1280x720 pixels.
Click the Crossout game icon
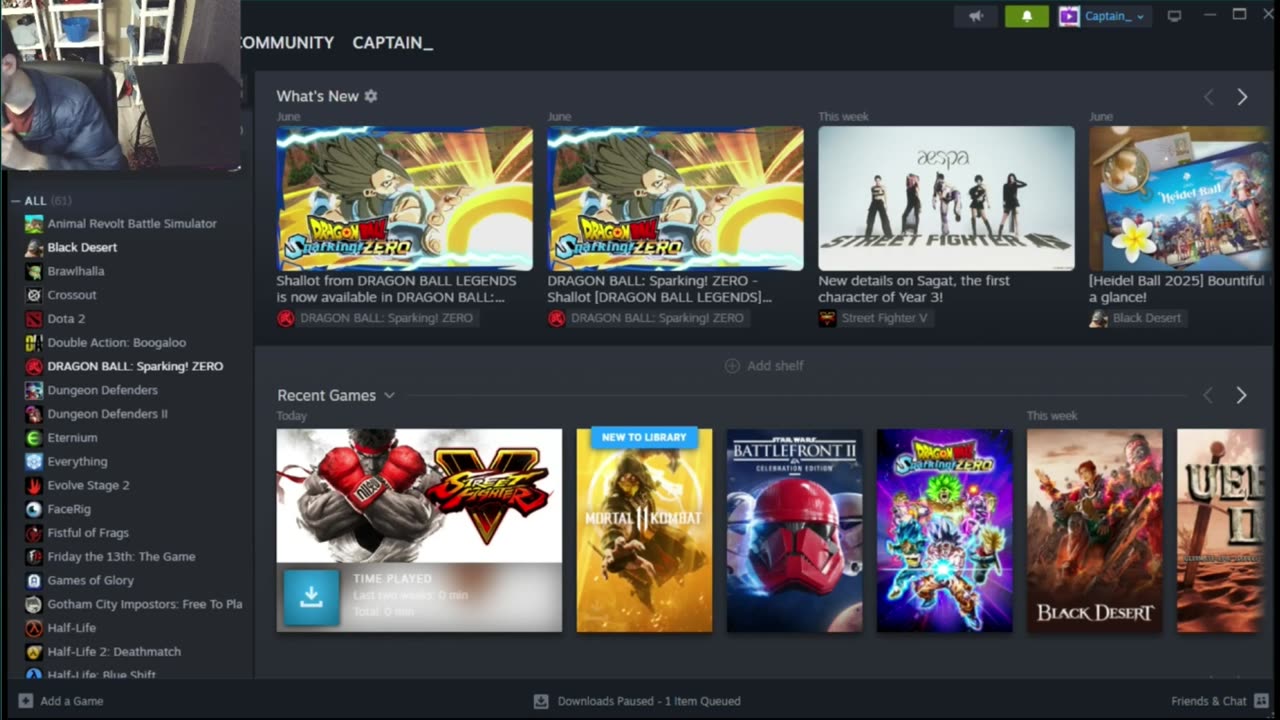[34, 295]
